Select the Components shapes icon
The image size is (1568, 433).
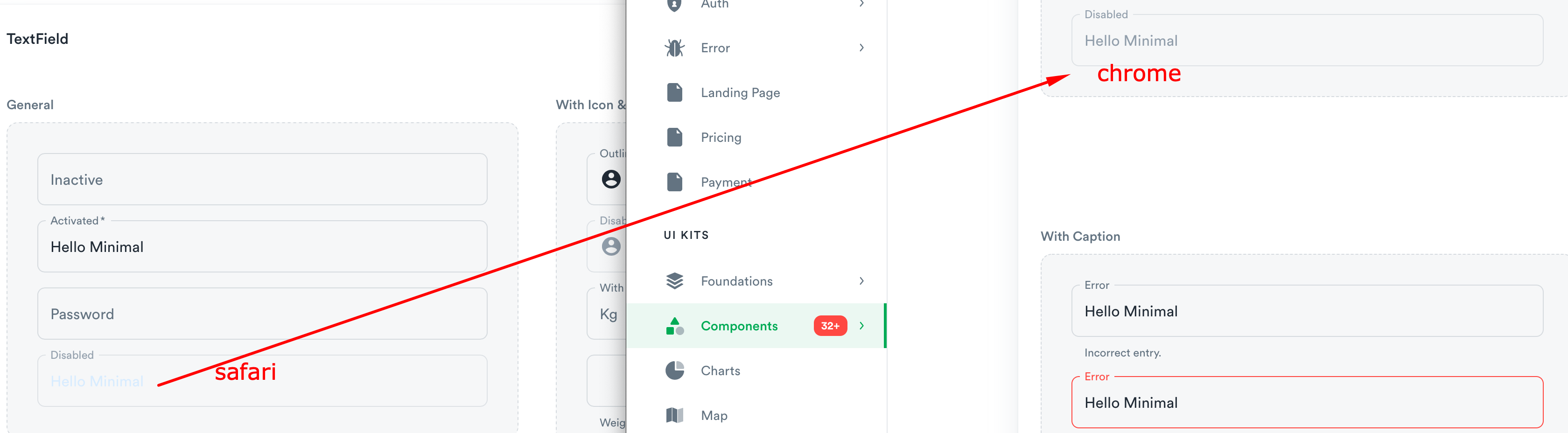[x=674, y=326]
